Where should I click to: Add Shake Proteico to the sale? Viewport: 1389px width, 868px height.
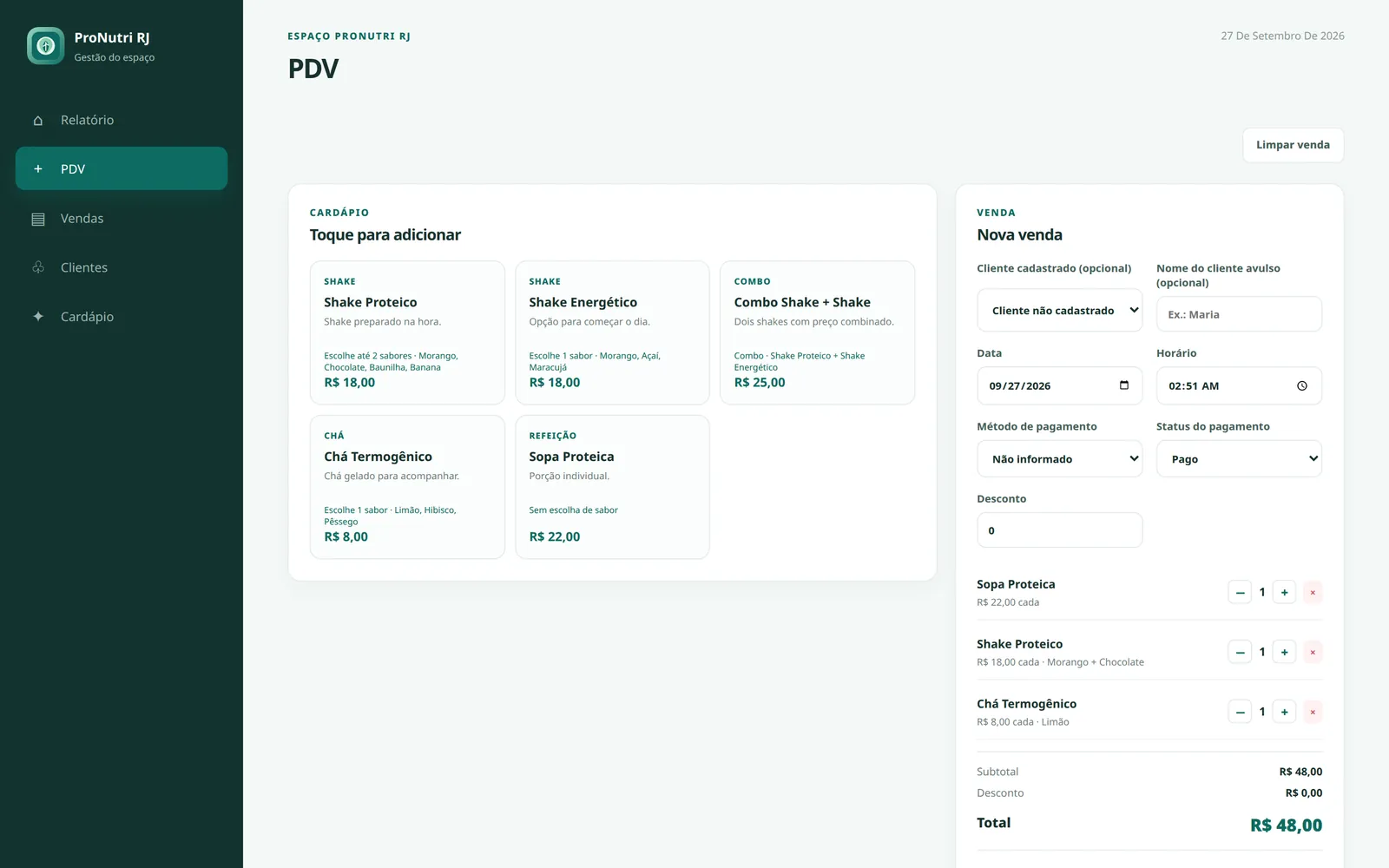click(407, 332)
